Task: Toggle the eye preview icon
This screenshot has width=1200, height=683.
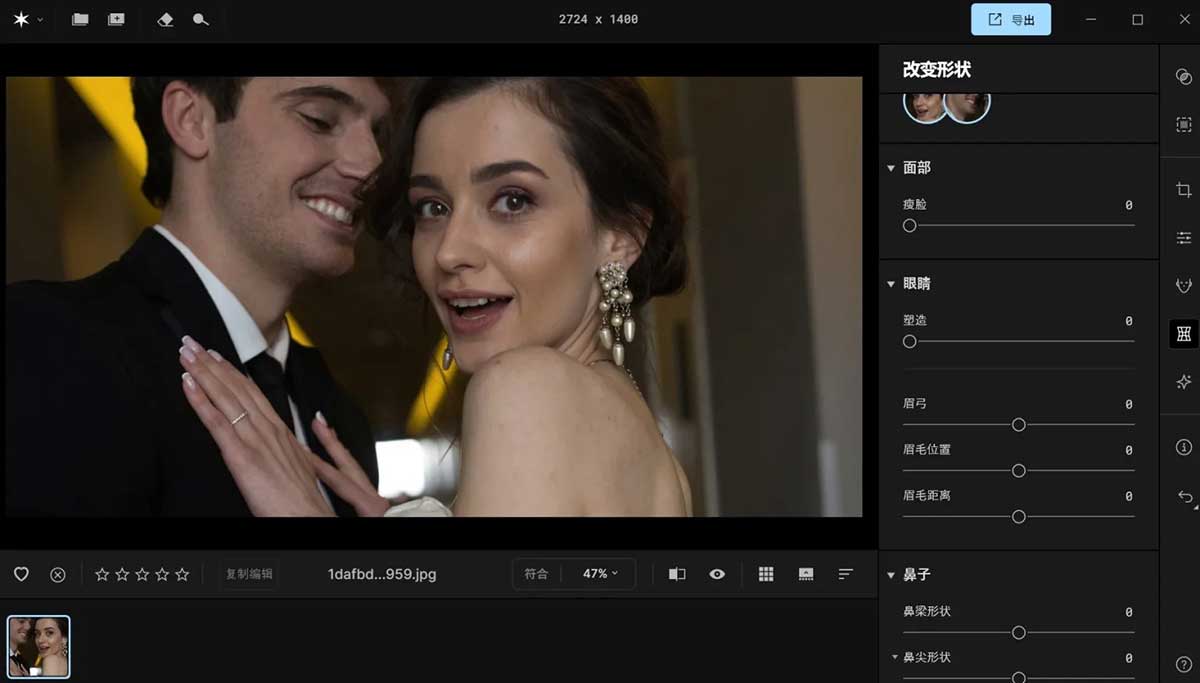Action: pos(717,574)
